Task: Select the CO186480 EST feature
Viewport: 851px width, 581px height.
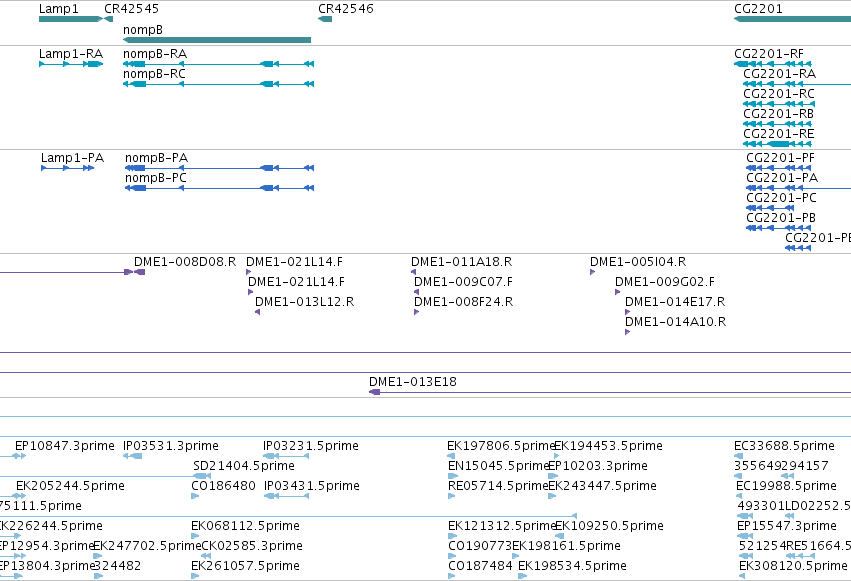Action: (195, 496)
